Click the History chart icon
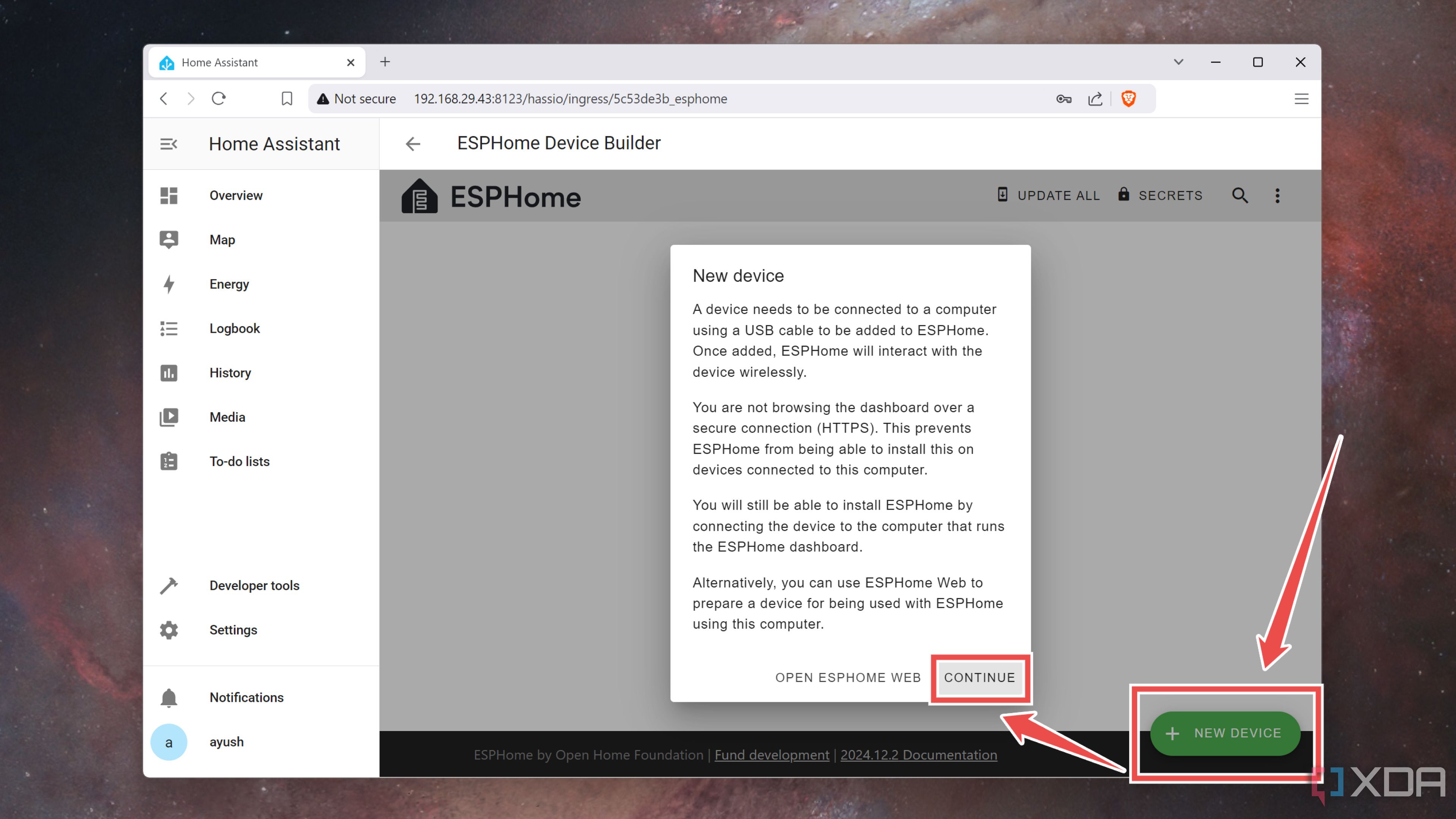The height and width of the screenshot is (819, 1456). pyautogui.click(x=168, y=373)
